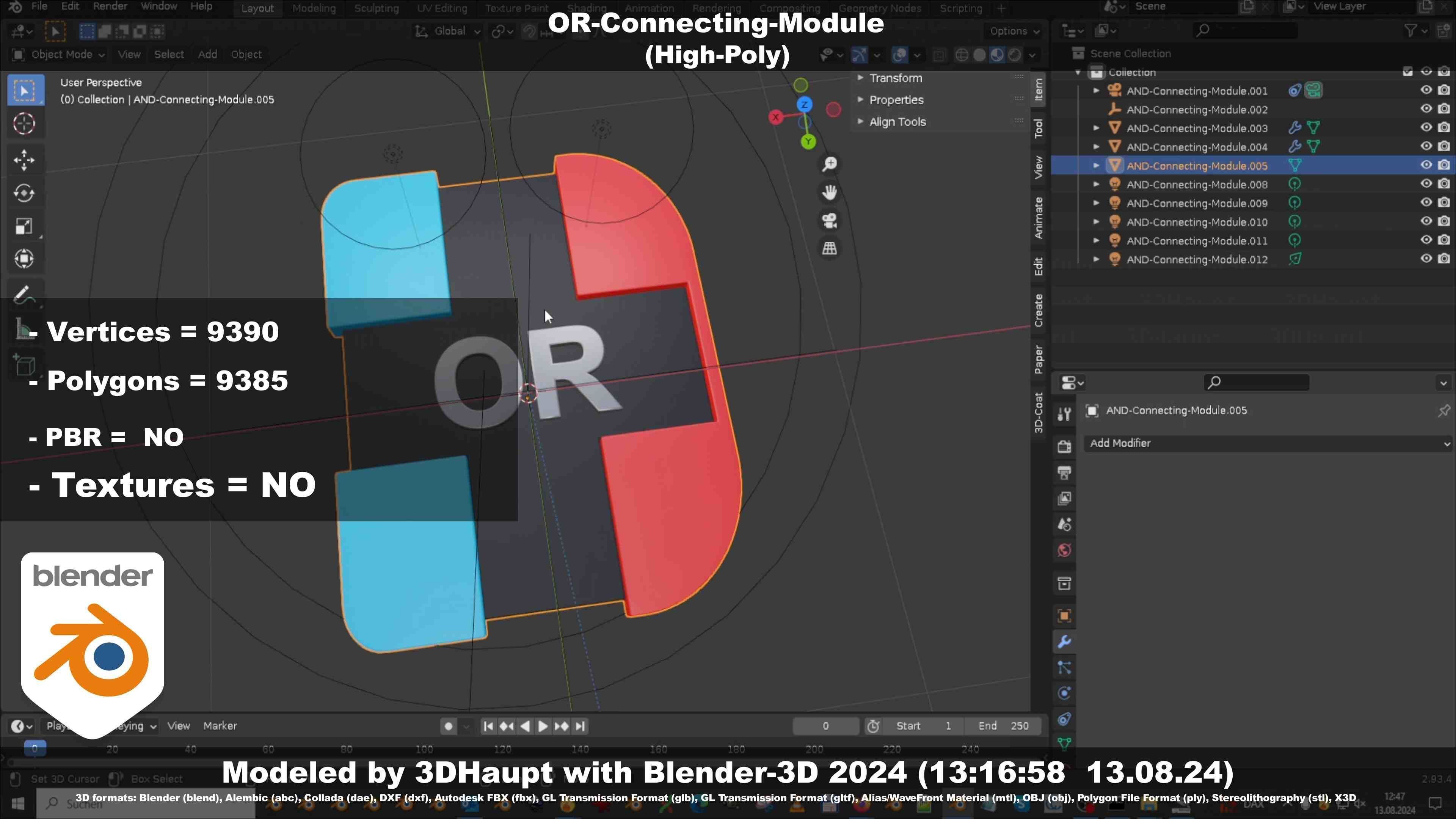Hide AND-Connecting-Module.001 in viewport
Viewport: 1456px width, 819px height.
pos(1426,91)
